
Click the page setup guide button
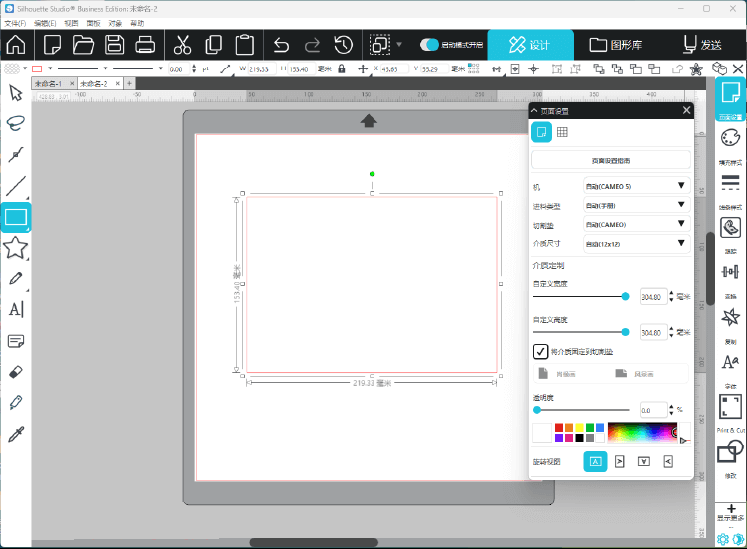[611, 161]
